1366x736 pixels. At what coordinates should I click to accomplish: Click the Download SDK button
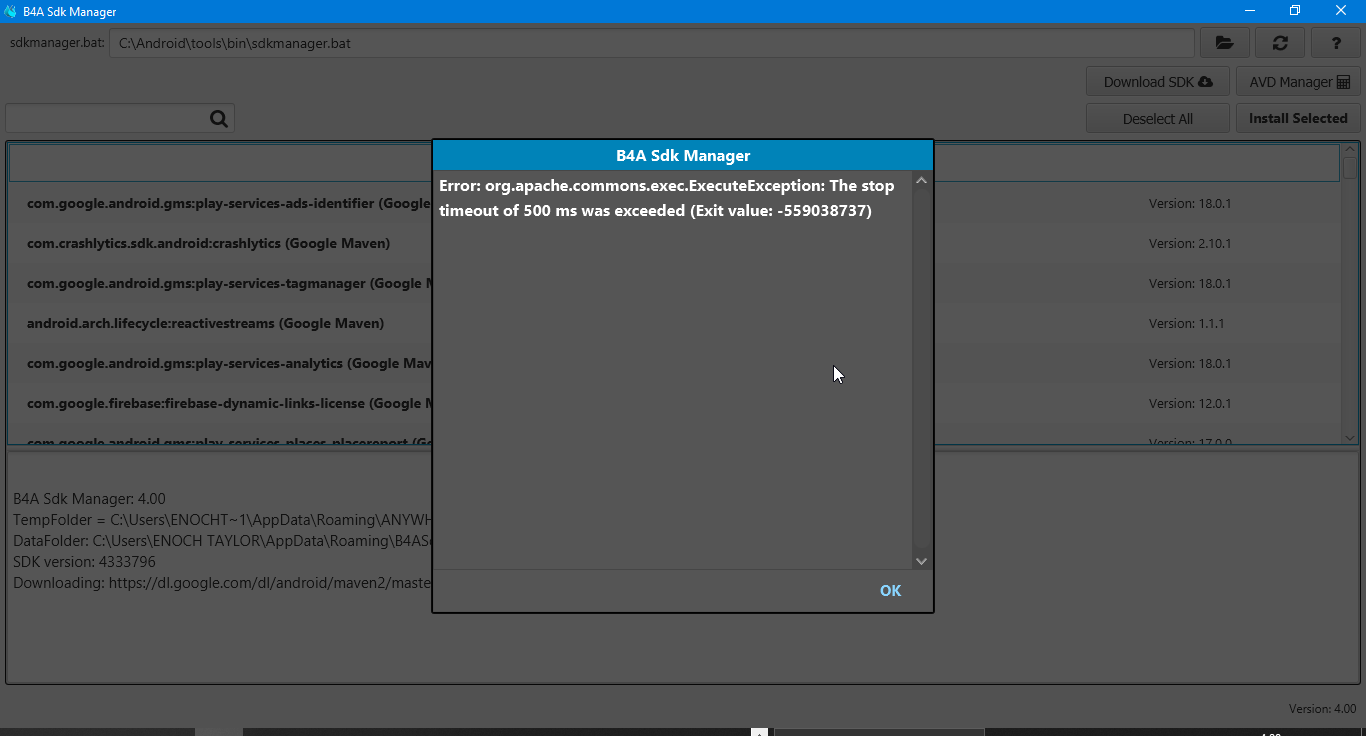click(1158, 82)
